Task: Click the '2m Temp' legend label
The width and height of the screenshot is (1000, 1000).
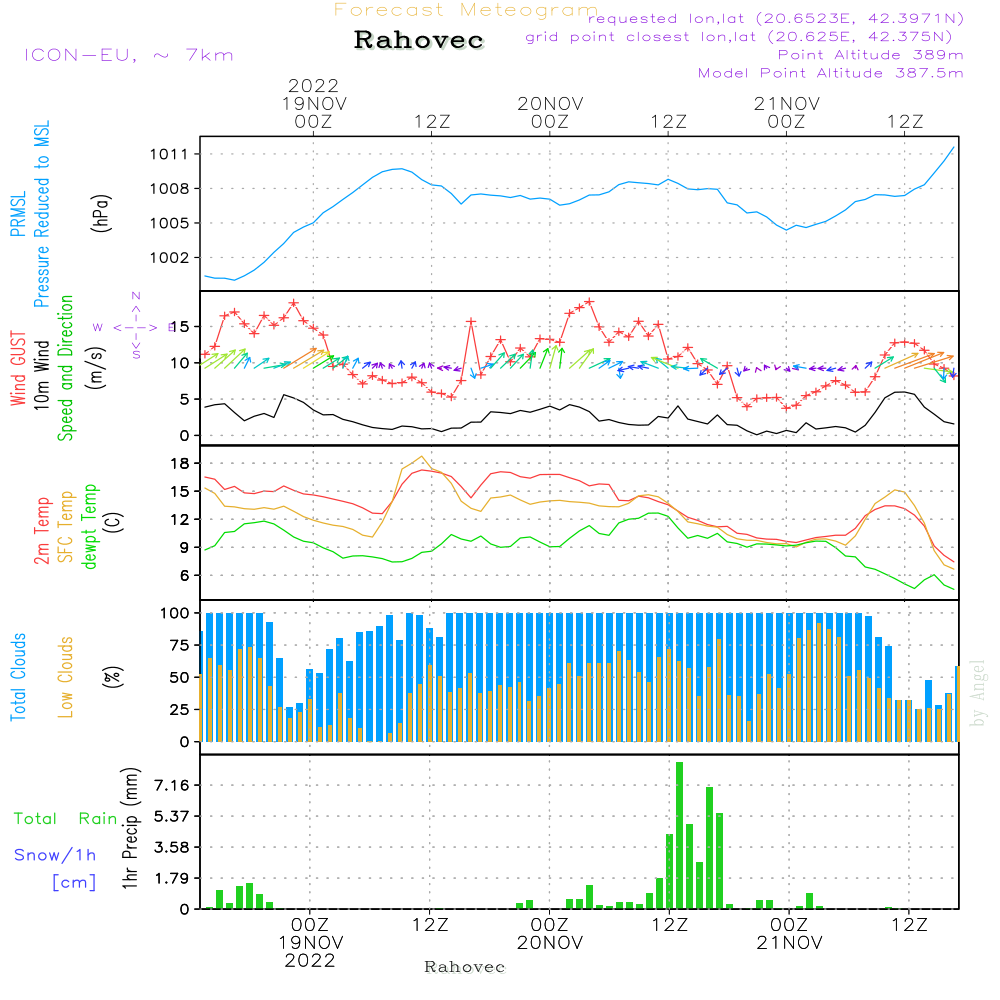Action: click(41, 531)
